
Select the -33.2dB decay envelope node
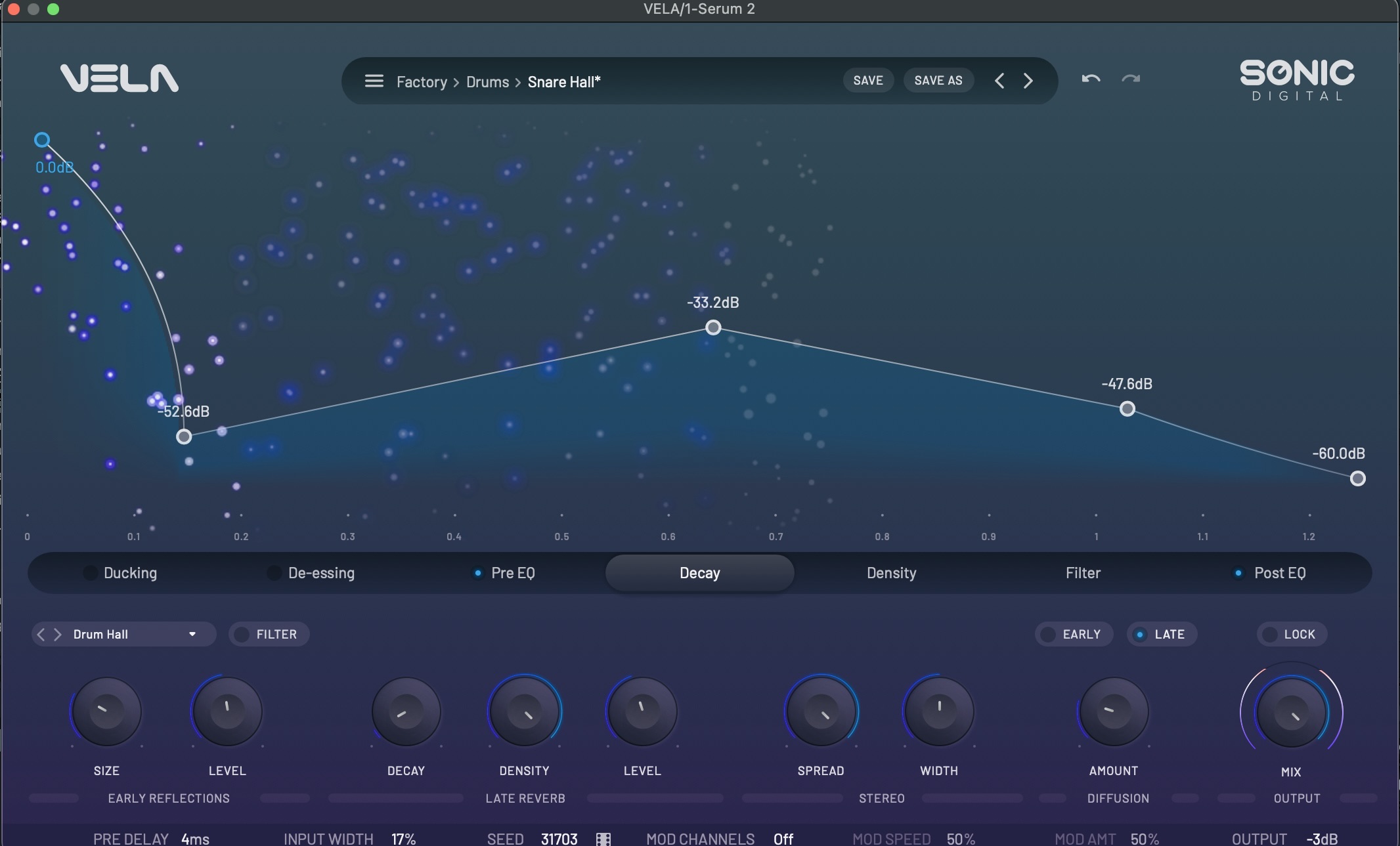pos(713,328)
